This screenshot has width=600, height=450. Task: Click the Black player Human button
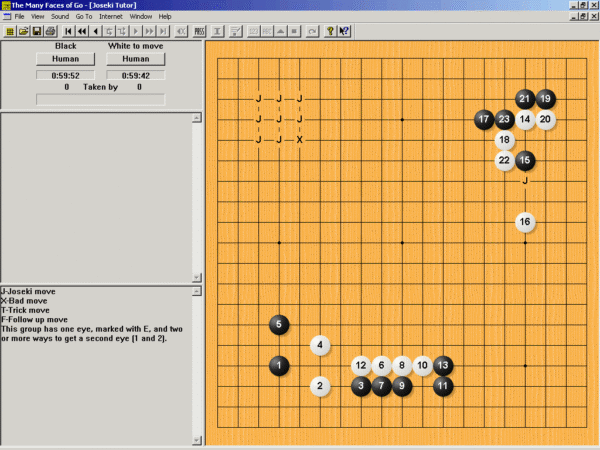(65, 59)
